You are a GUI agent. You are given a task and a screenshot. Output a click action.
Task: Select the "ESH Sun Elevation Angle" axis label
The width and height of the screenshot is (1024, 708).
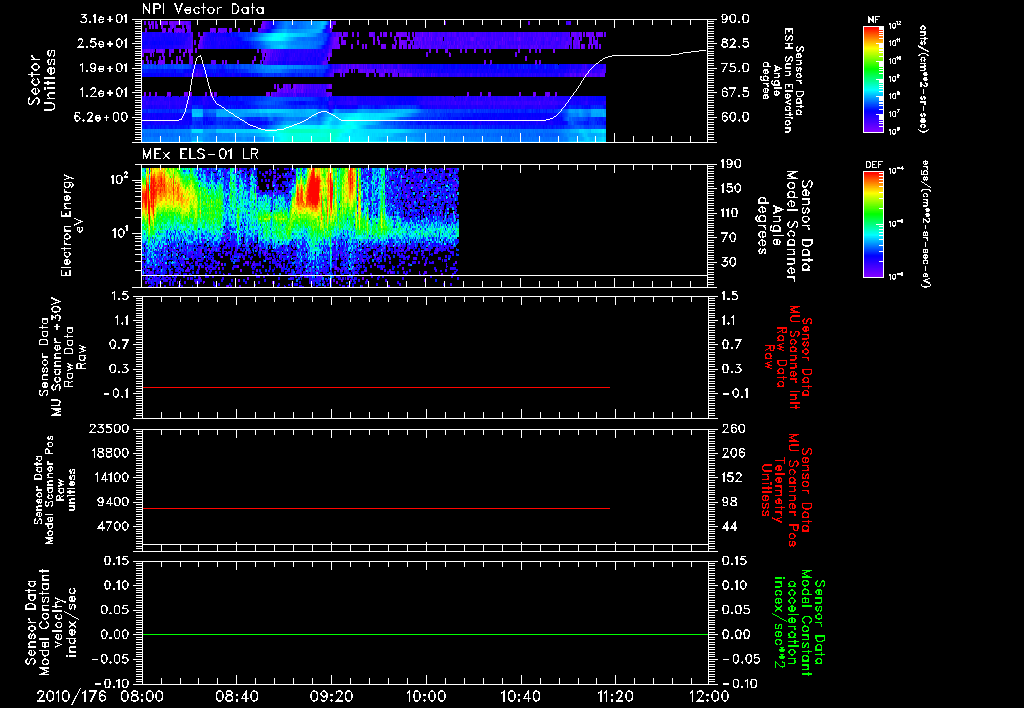coord(783,80)
